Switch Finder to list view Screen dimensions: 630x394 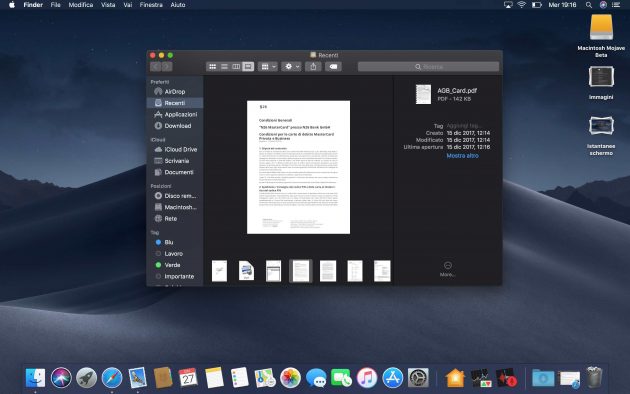224,67
